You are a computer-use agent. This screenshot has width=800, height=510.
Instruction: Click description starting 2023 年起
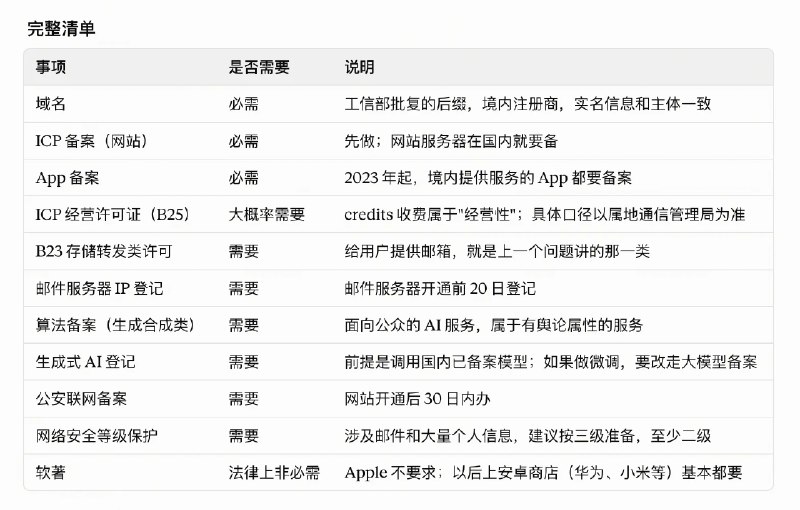[488, 178]
